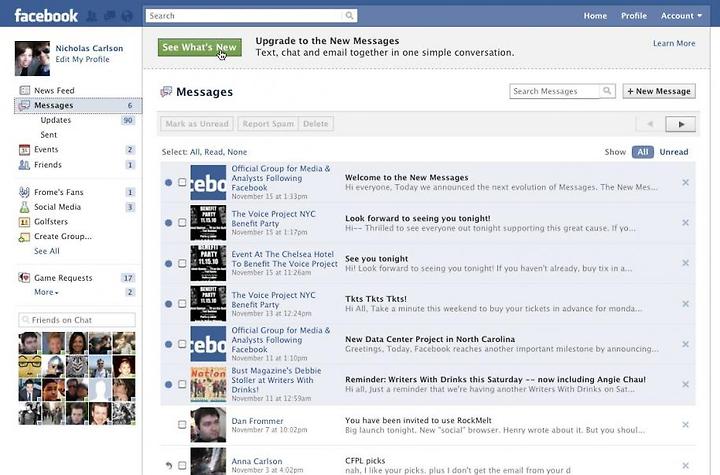
Task: Click the Mark as Unread button
Action: click(197, 124)
